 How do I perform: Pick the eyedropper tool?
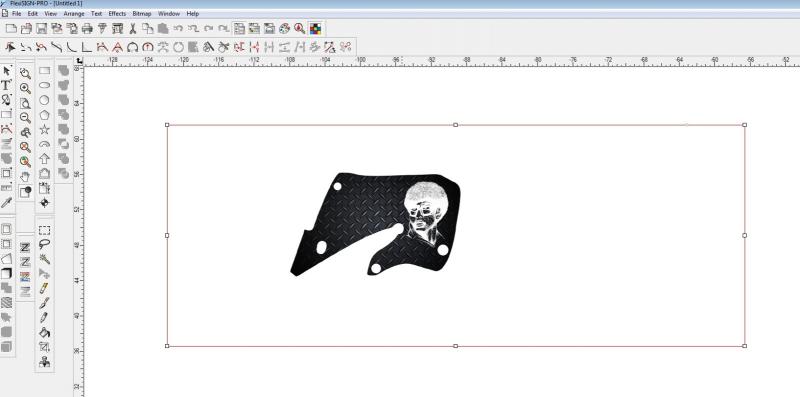[x=6, y=203]
